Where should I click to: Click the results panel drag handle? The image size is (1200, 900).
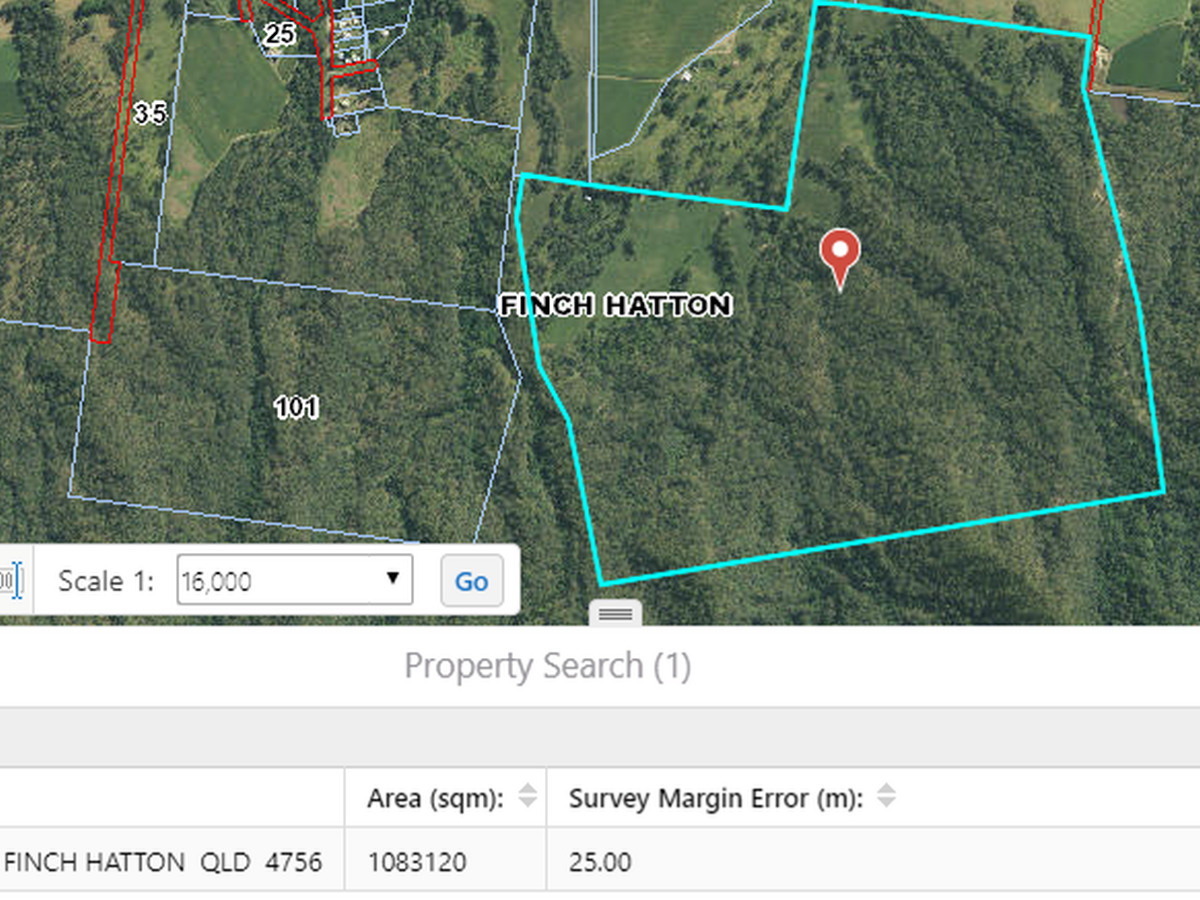615,614
